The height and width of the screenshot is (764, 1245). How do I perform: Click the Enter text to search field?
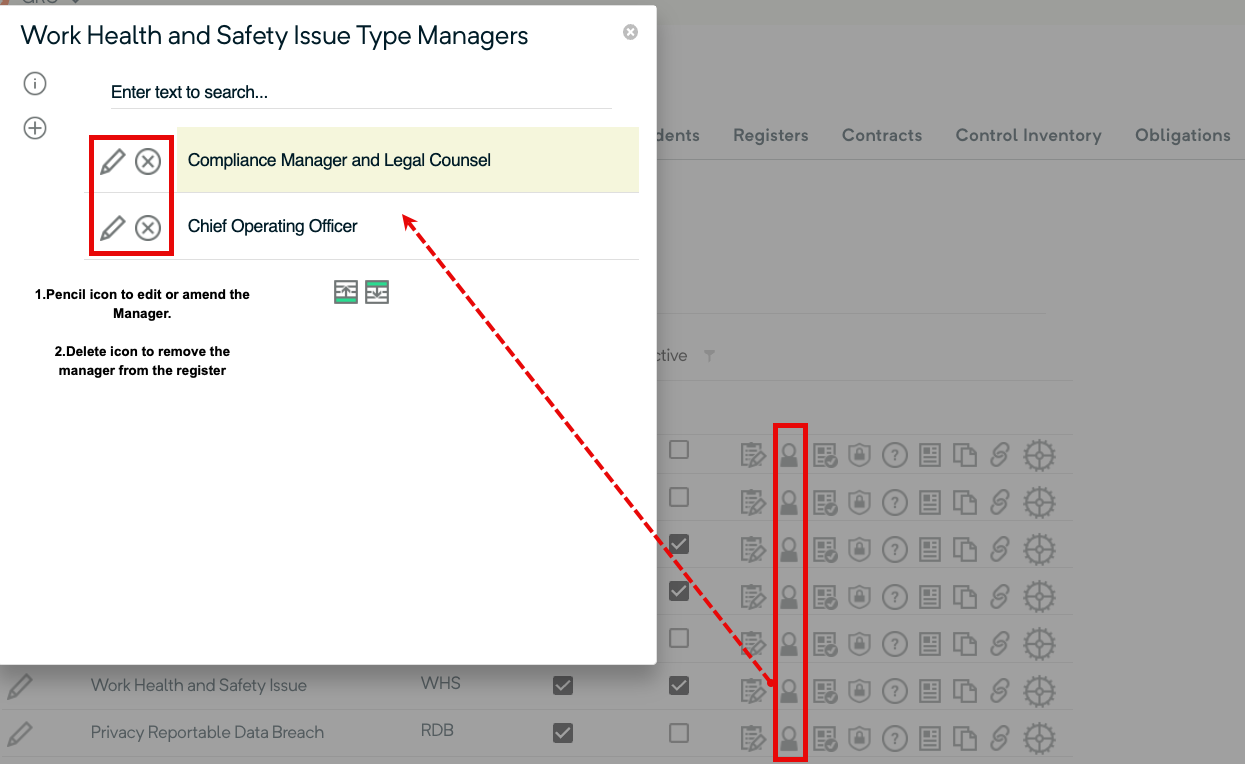360,92
